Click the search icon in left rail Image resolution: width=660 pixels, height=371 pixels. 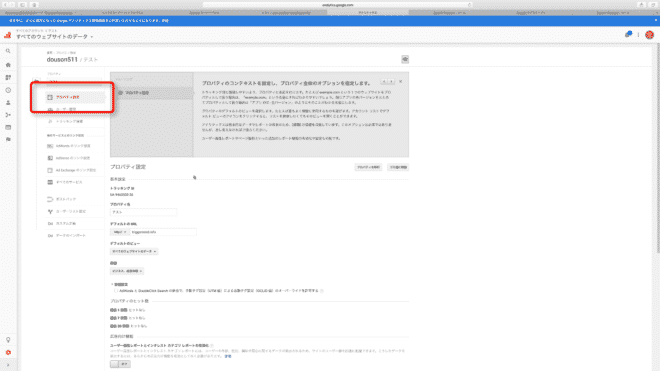[x=8, y=51]
